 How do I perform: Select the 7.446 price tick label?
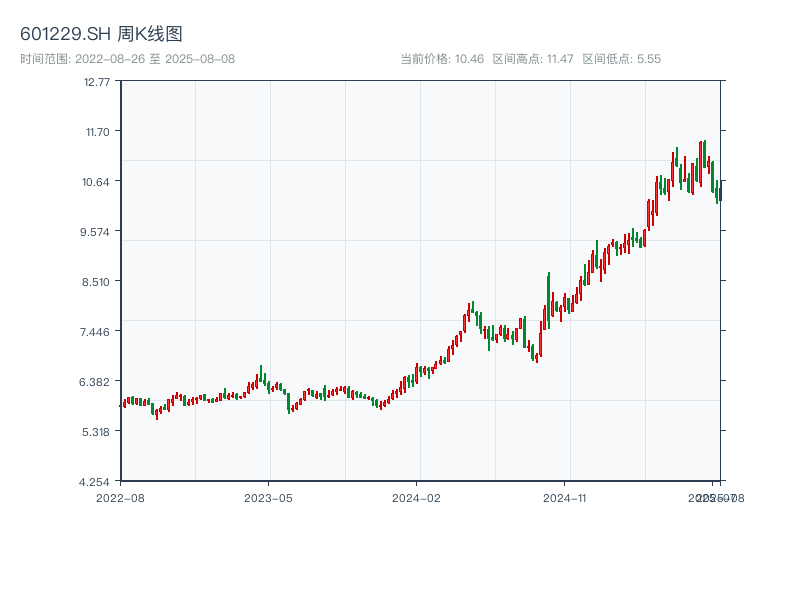pyautogui.click(x=97, y=331)
